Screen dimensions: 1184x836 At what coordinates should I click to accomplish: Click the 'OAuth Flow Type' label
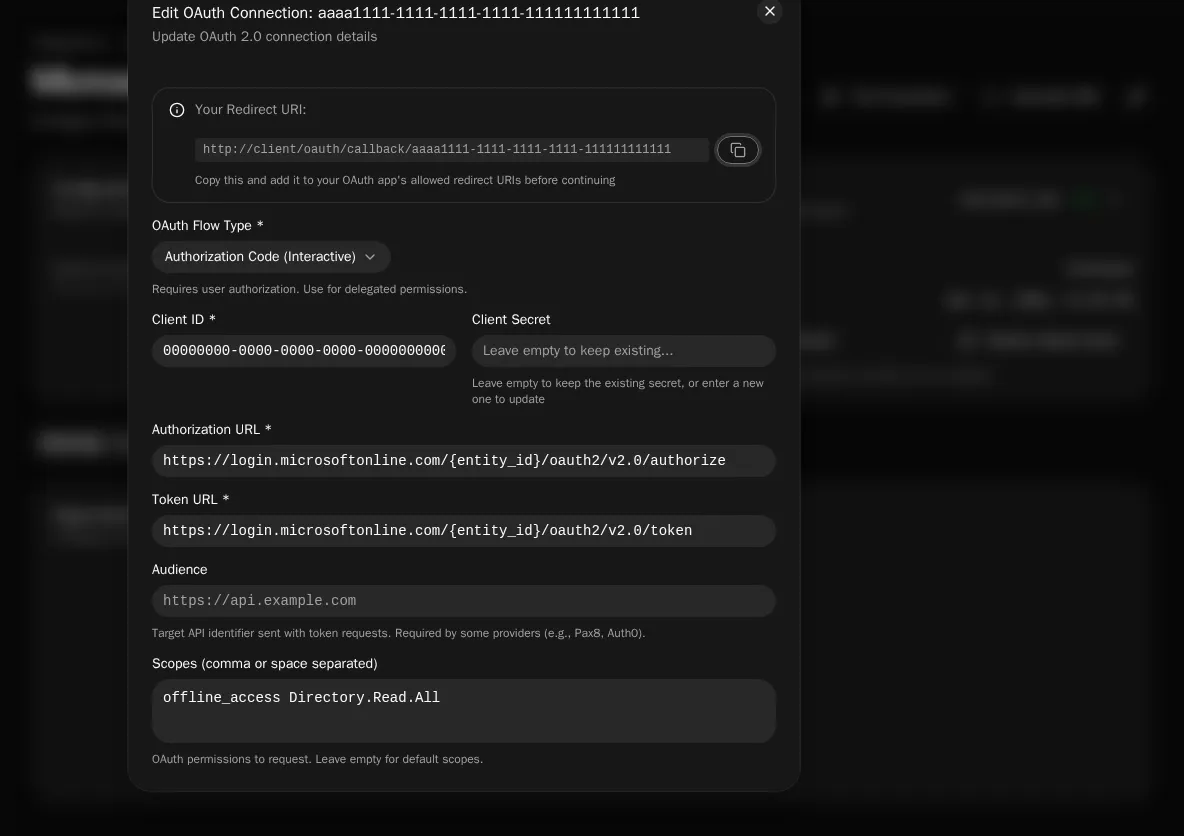coord(208,226)
